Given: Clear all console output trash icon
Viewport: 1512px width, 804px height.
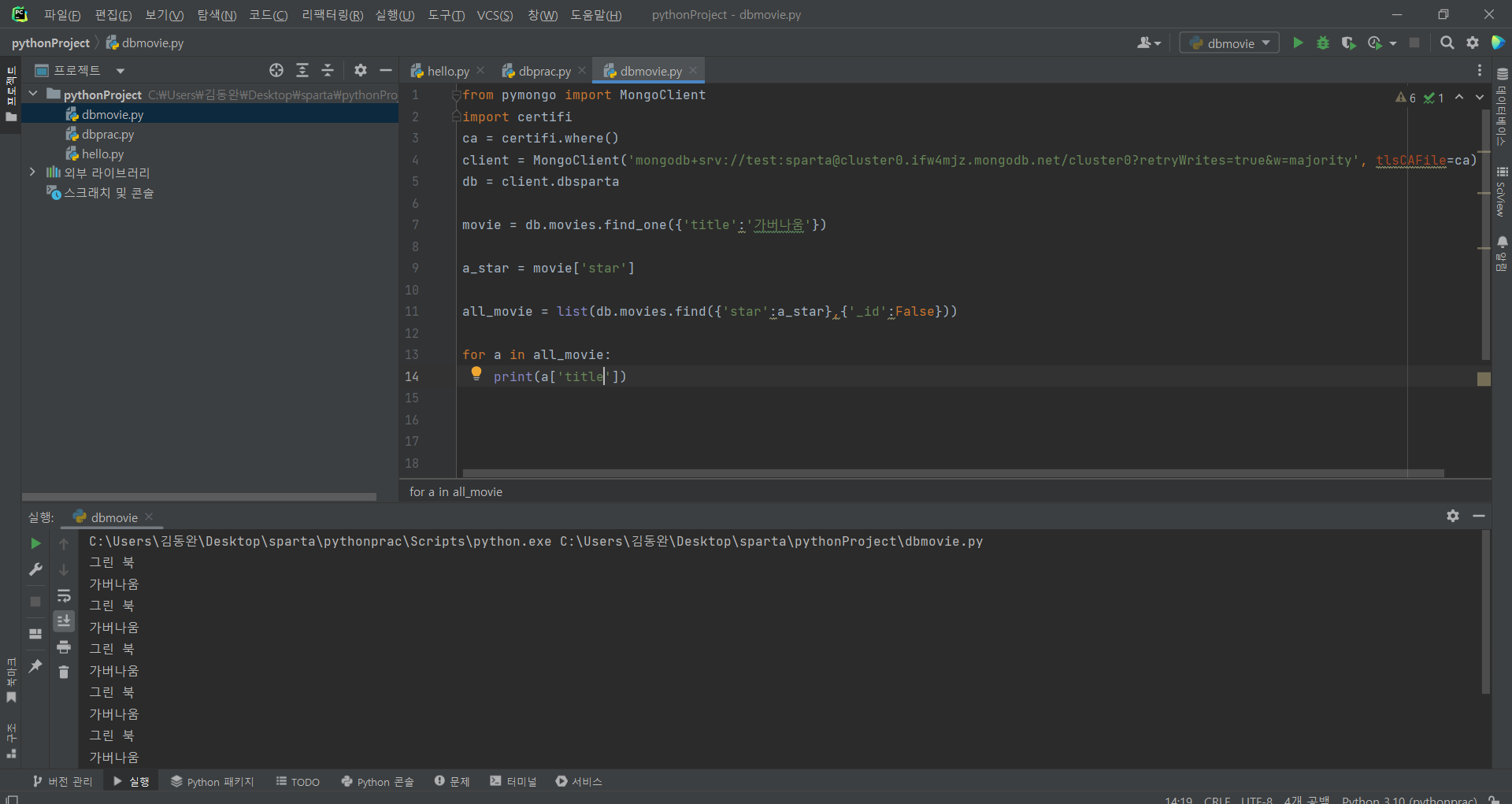Looking at the screenshot, I should [x=64, y=672].
